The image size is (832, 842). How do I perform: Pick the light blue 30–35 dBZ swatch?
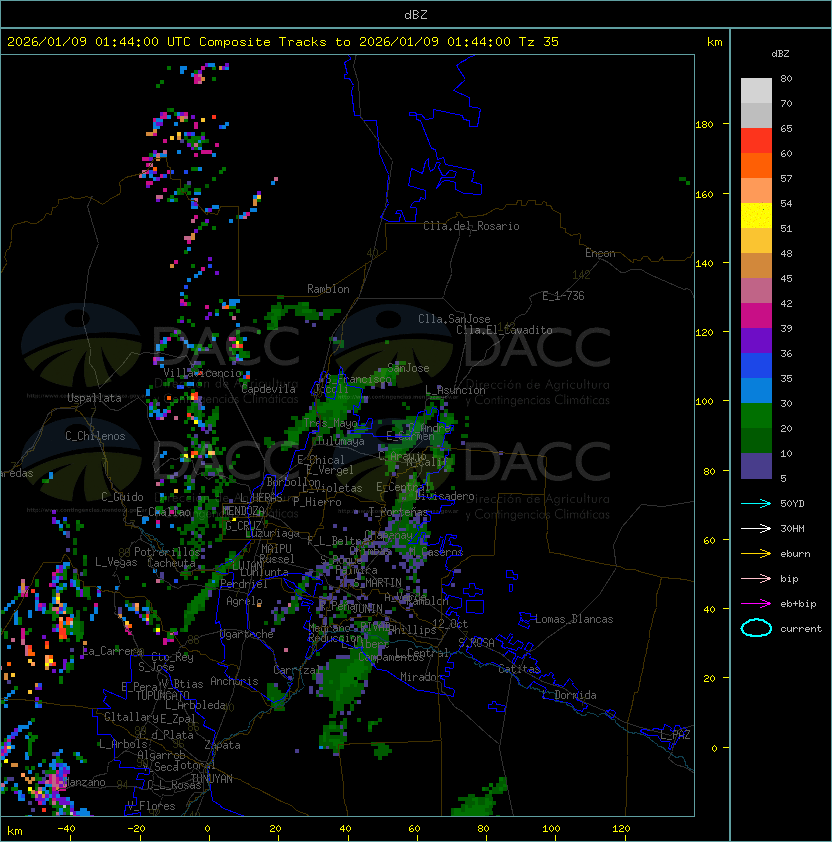point(756,391)
